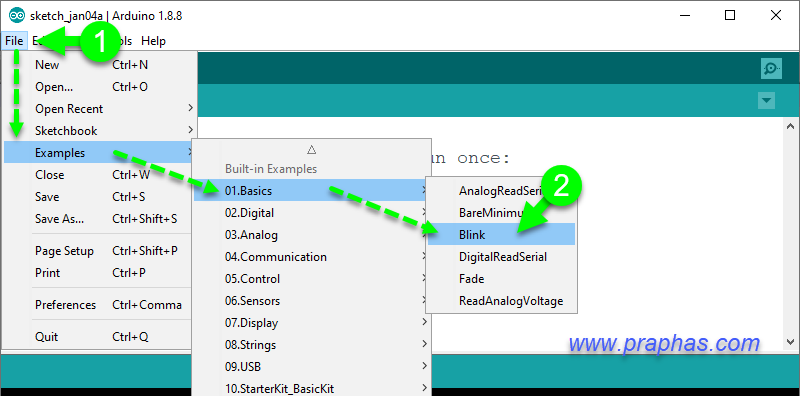Expand the 06.Sensors examples category

click(311, 301)
